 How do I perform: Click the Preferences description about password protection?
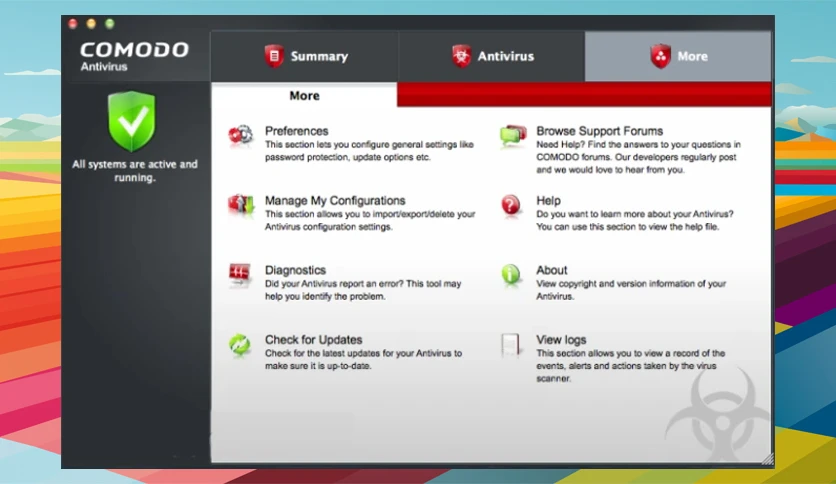tap(369, 151)
